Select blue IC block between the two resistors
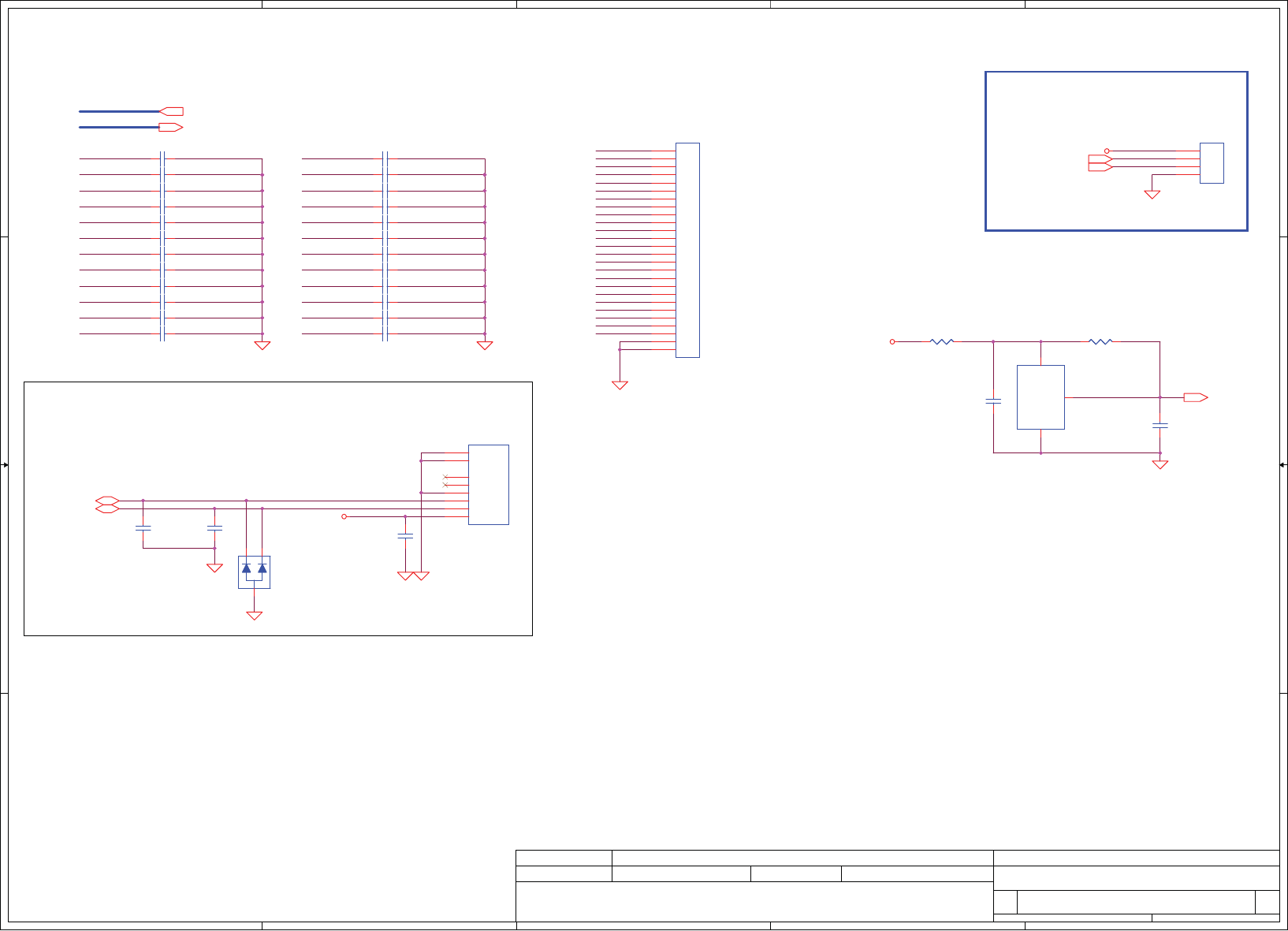Viewport: 1288px width, 931px height. tap(1040, 397)
